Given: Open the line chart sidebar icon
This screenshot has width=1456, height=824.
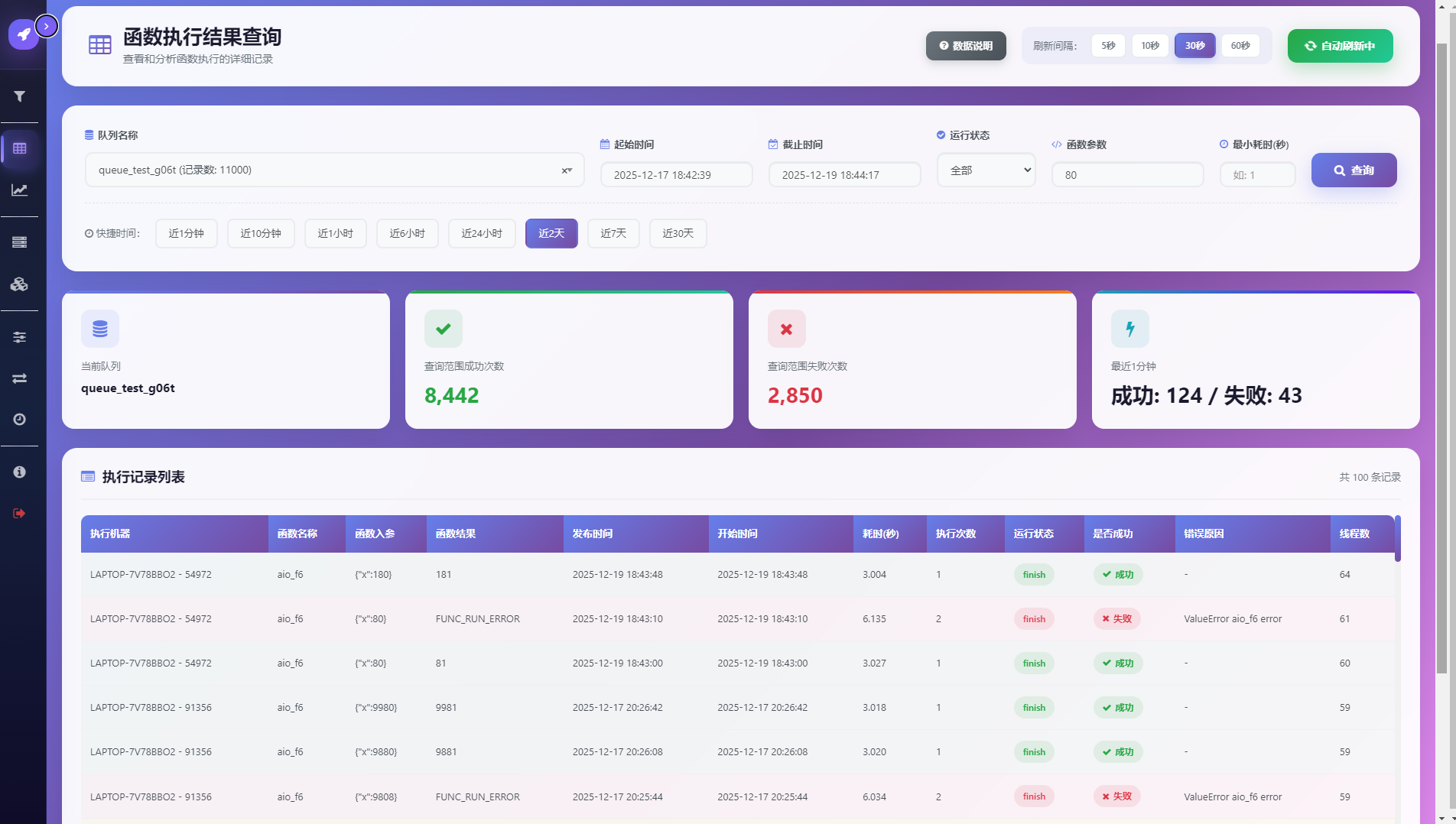Looking at the screenshot, I should (x=20, y=190).
